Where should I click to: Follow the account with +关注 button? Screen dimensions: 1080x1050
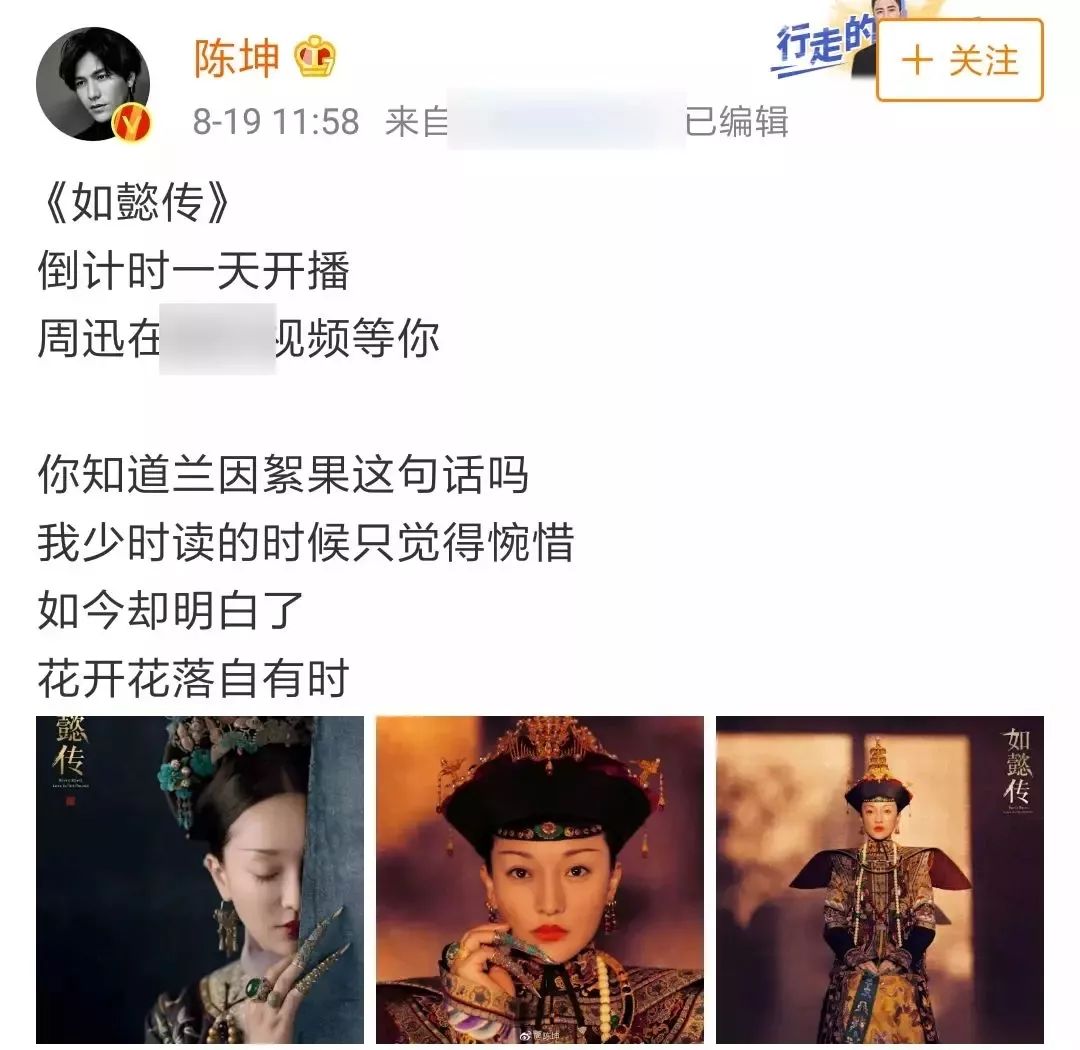959,61
